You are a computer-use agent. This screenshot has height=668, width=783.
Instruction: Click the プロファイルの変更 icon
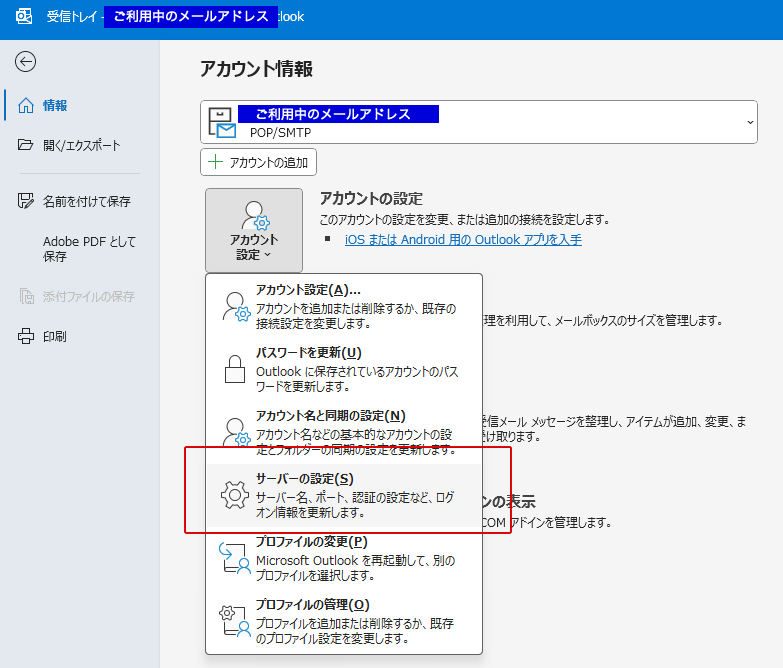234,557
